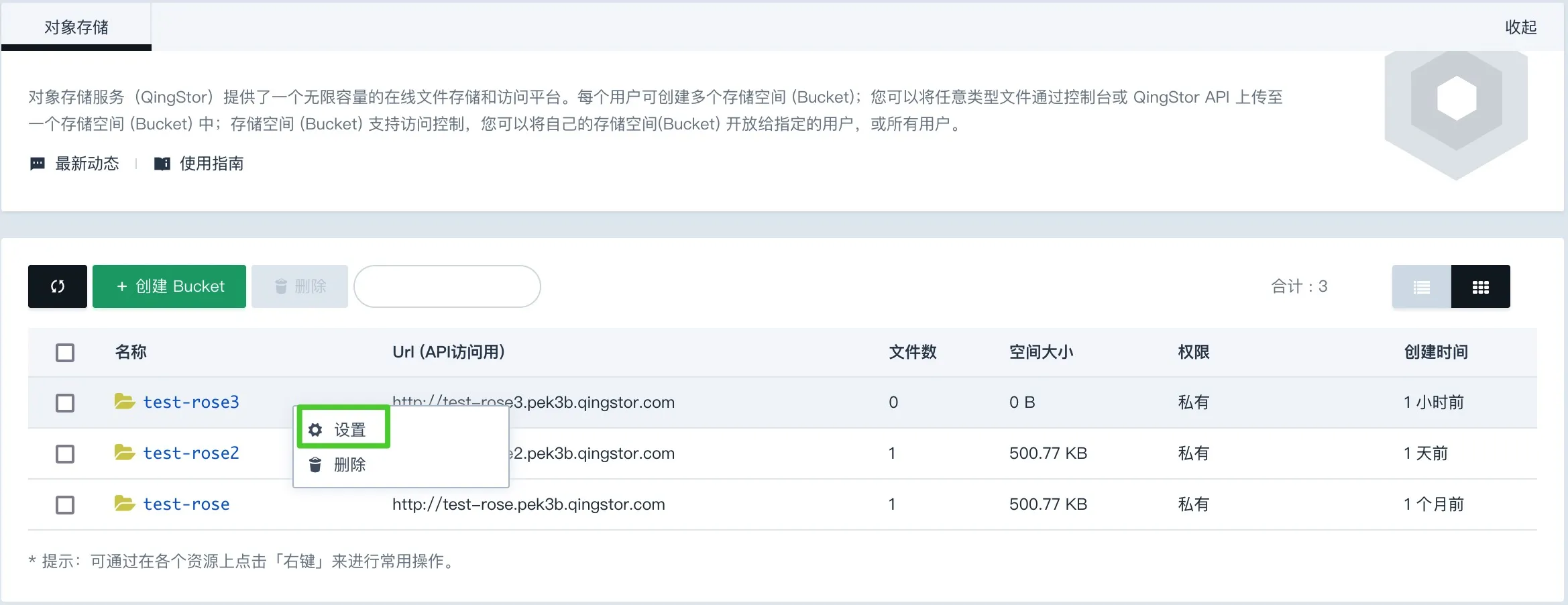This screenshot has width=1568, height=605.
Task: Click the refresh icon button
Action: (57, 286)
